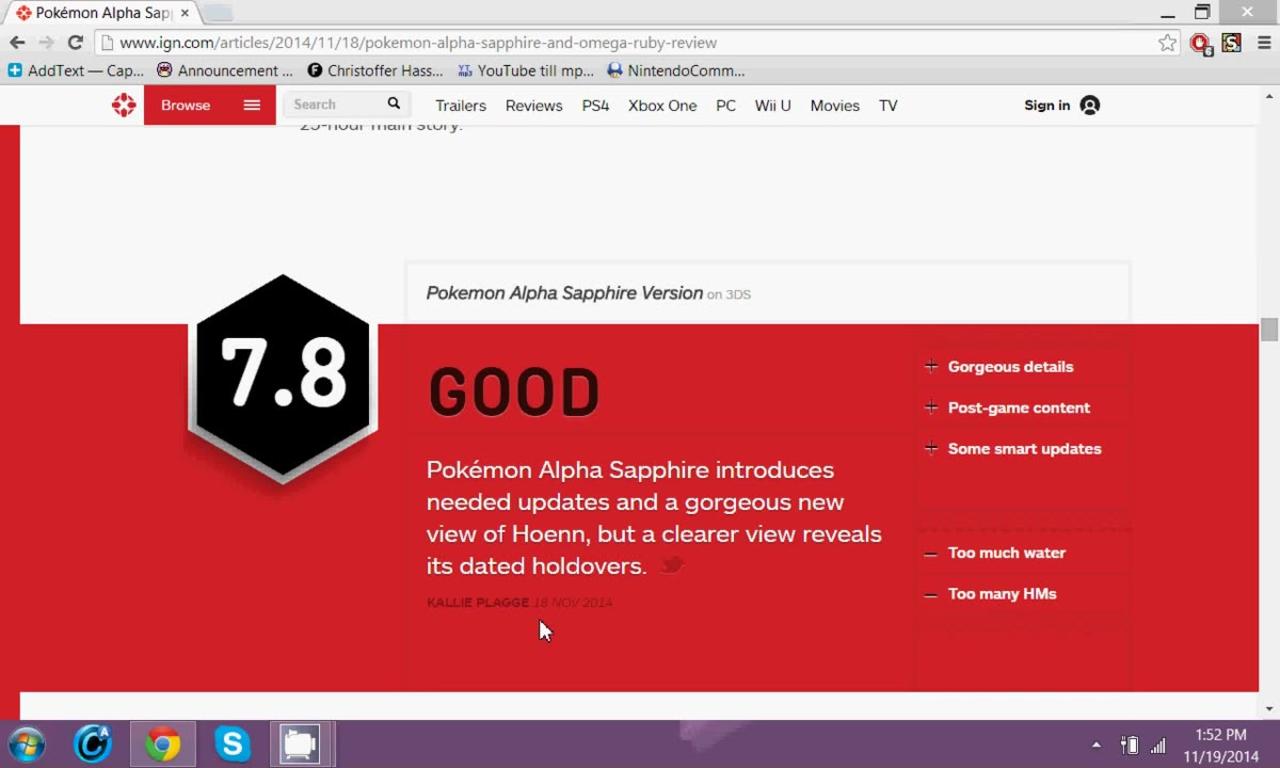The width and height of the screenshot is (1280, 768).
Task: Click the search magnifier icon
Action: [x=393, y=103]
